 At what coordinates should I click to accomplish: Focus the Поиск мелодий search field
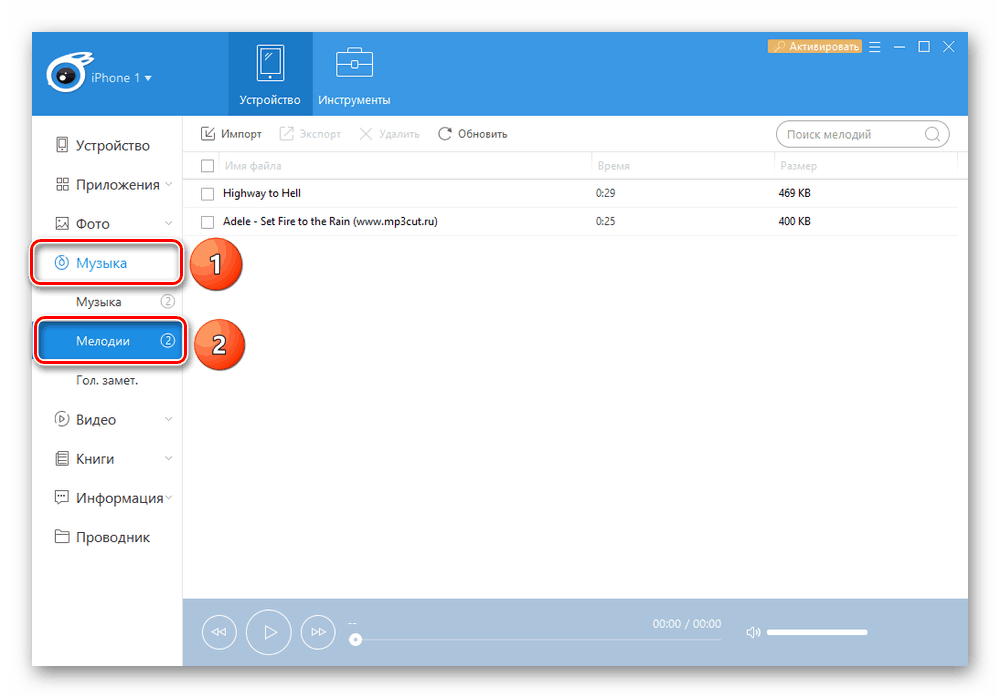[862, 135]
